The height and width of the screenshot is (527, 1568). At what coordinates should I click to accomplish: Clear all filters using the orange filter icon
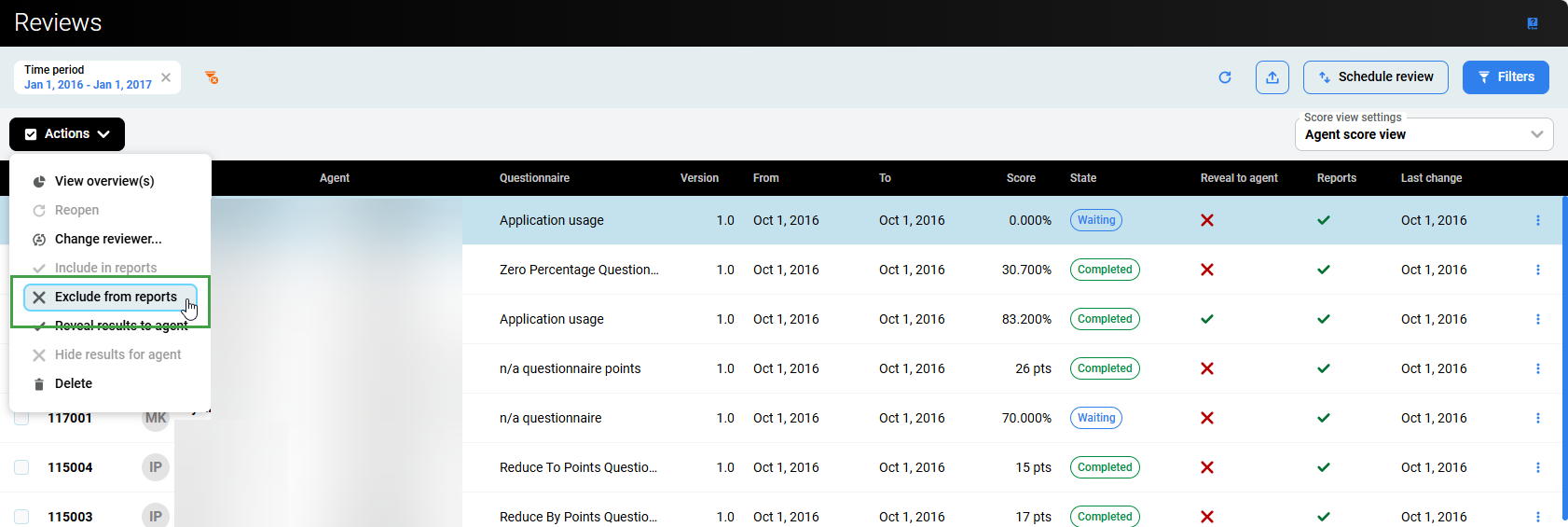pyautogui.click(x=212, y=77)
